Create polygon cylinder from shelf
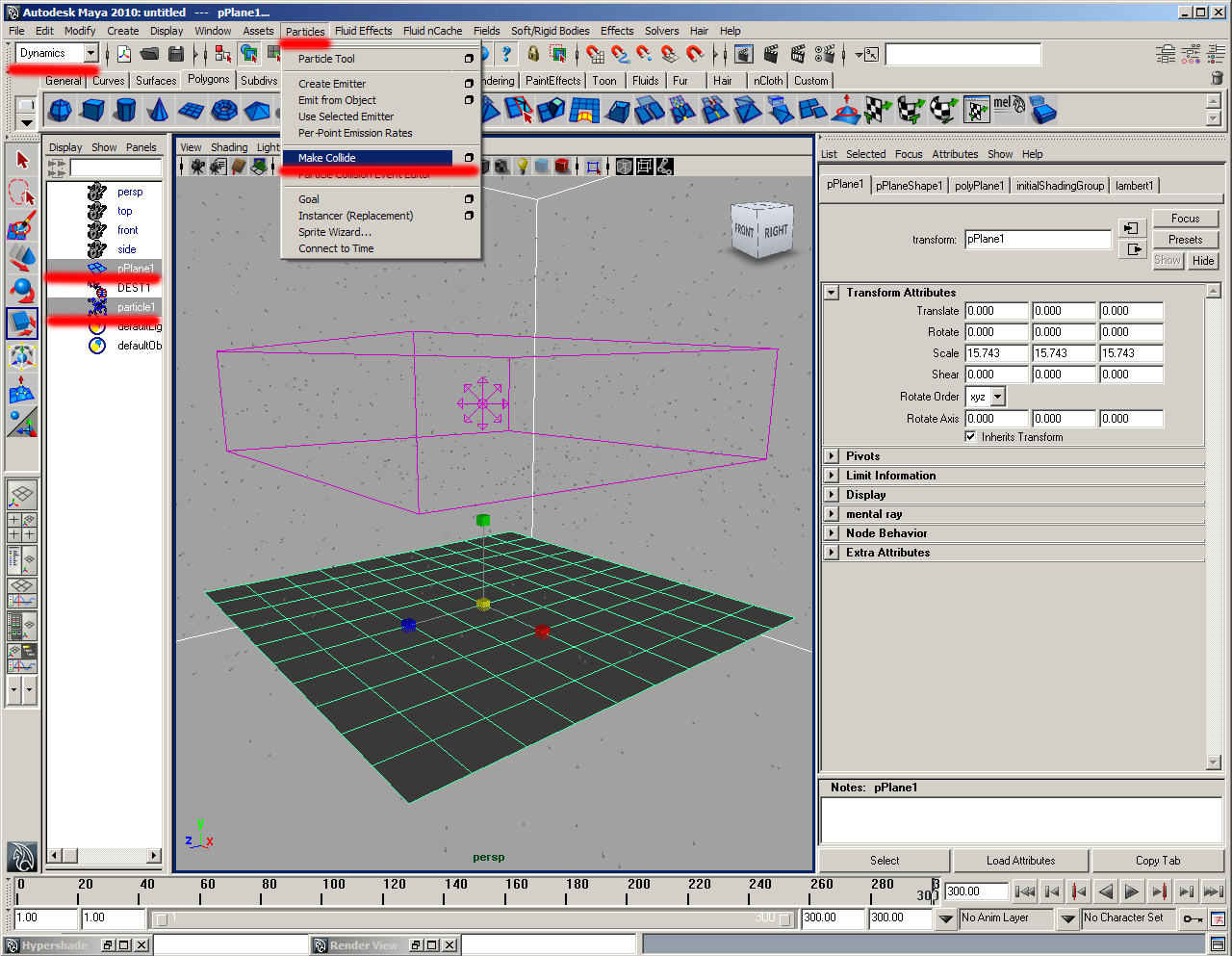This screenshot has width=1232, height=956. pos(125,111)
